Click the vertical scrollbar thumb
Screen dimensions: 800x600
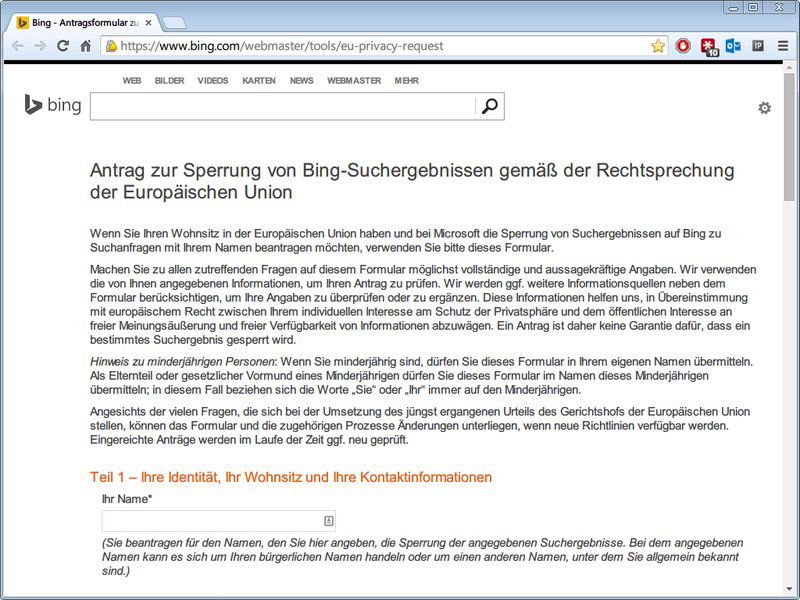(789, 138)
